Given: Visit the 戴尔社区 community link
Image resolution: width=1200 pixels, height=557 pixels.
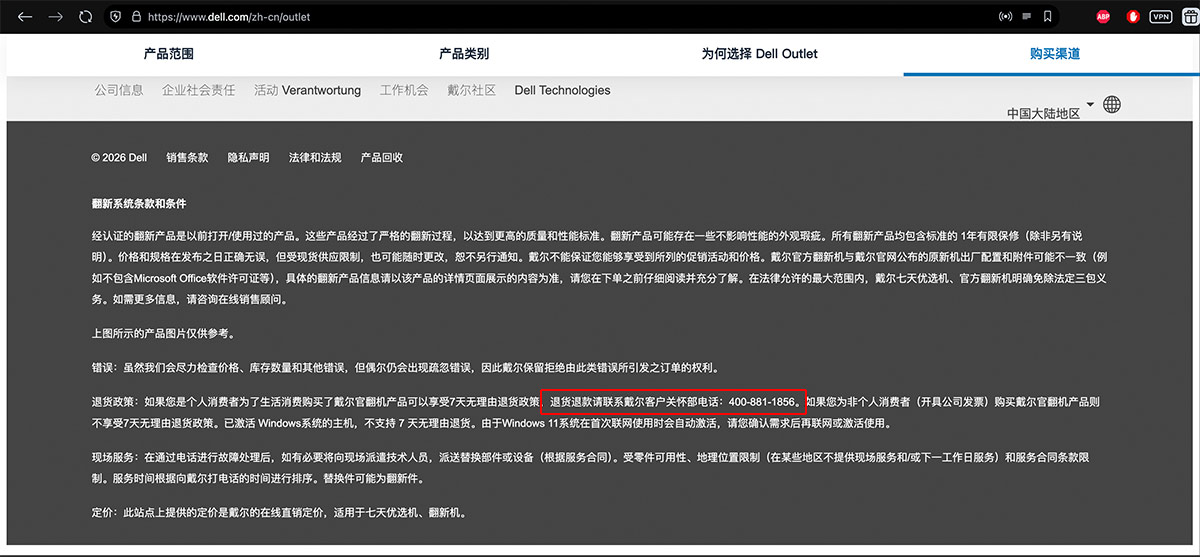Looking at the screenshot, I should coord(471,90).
